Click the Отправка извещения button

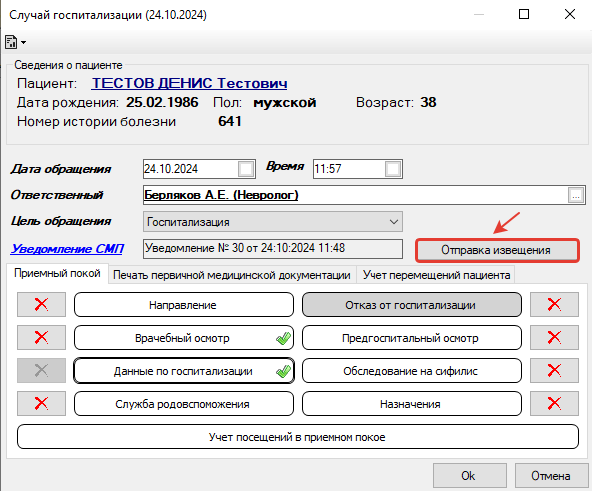(497, 250)
